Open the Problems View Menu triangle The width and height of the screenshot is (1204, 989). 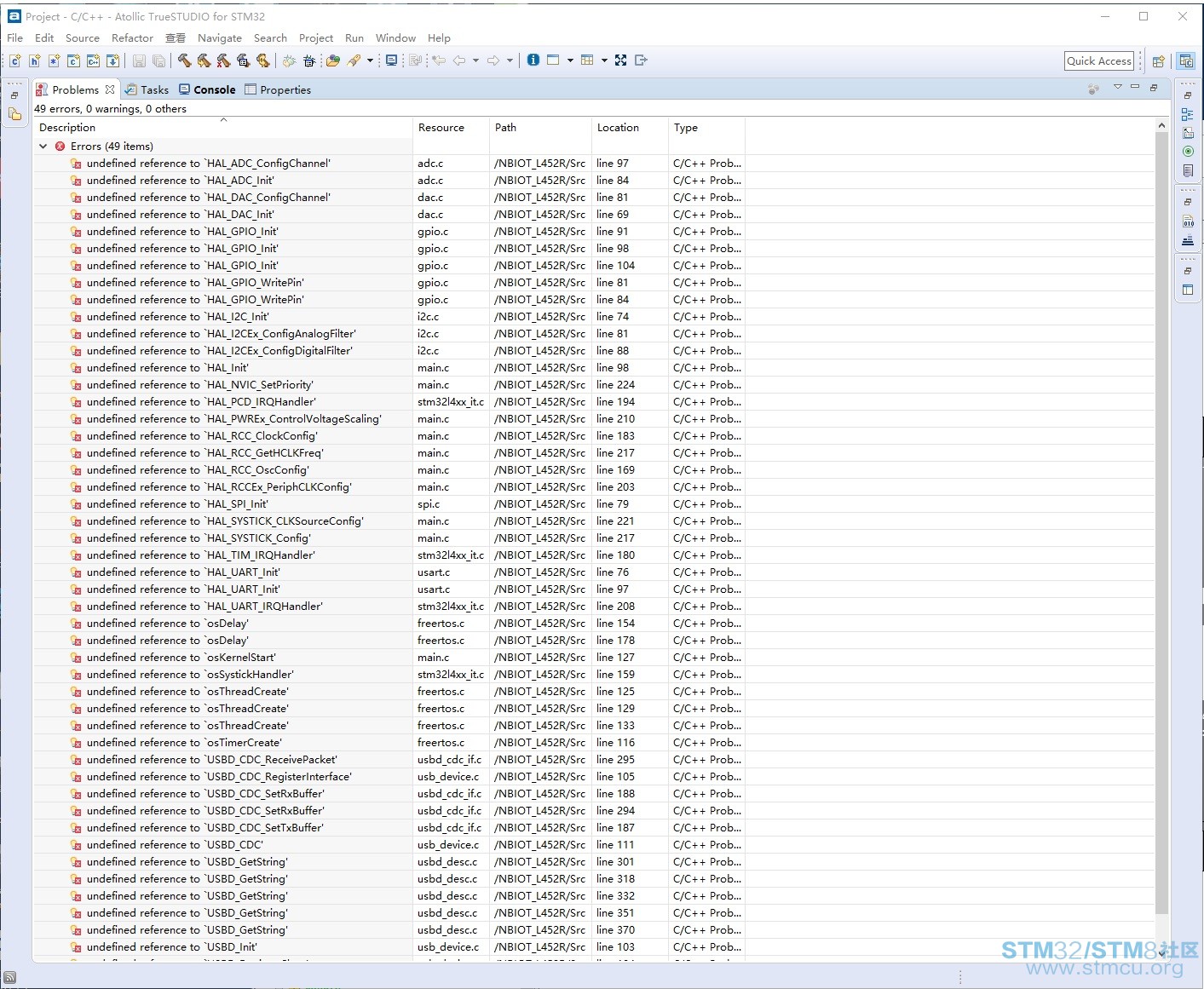(x=1118, y=87)
